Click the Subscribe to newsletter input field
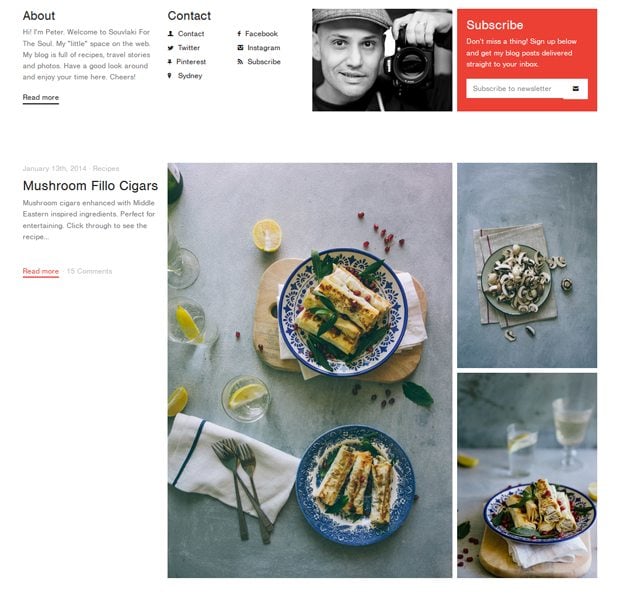This screenshot has height=595, width=620. click(517, 89)
